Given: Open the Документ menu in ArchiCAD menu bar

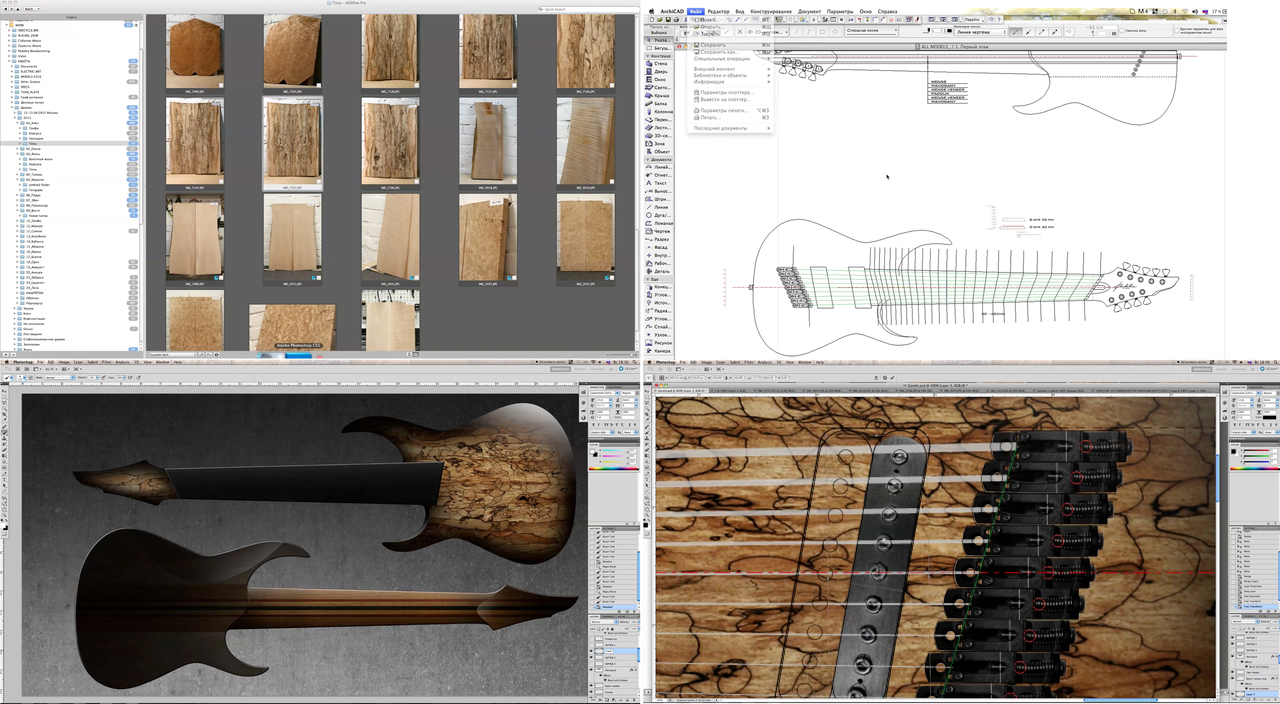Looking at the screenshot, I should click(x=809, y=11).
